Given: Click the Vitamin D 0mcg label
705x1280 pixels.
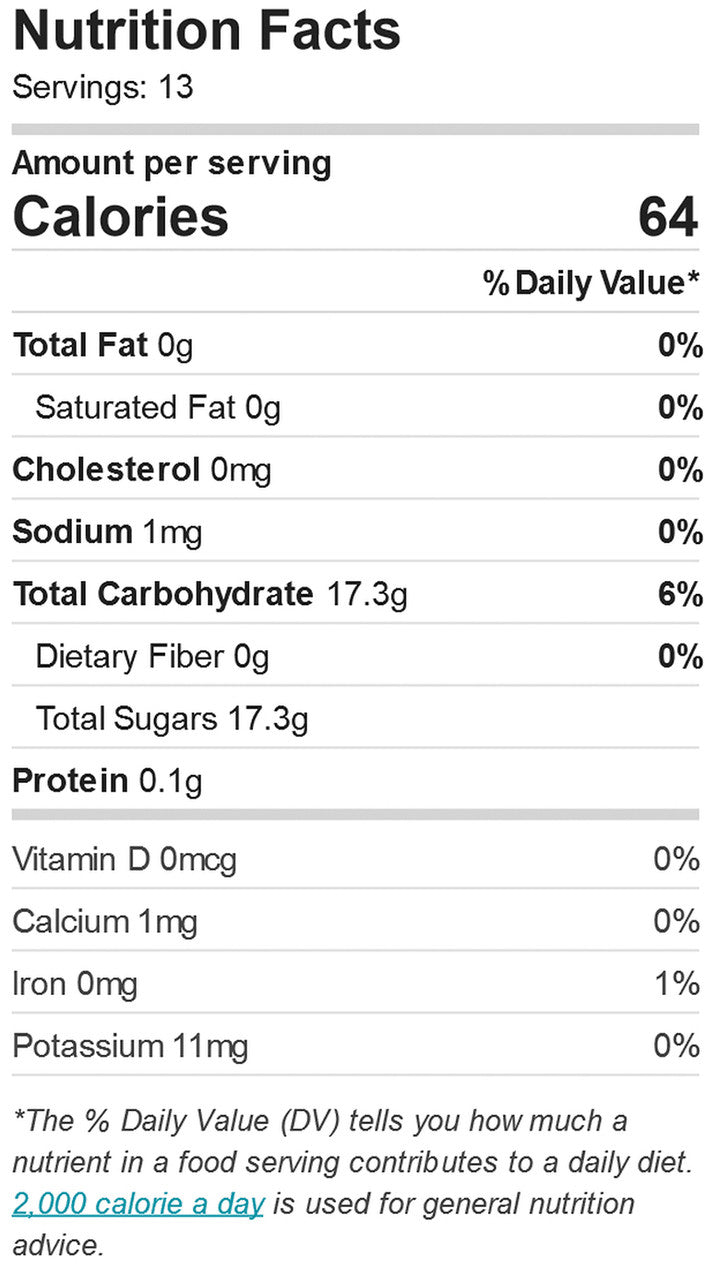Looking at the screenshot, I should (124, 859).
